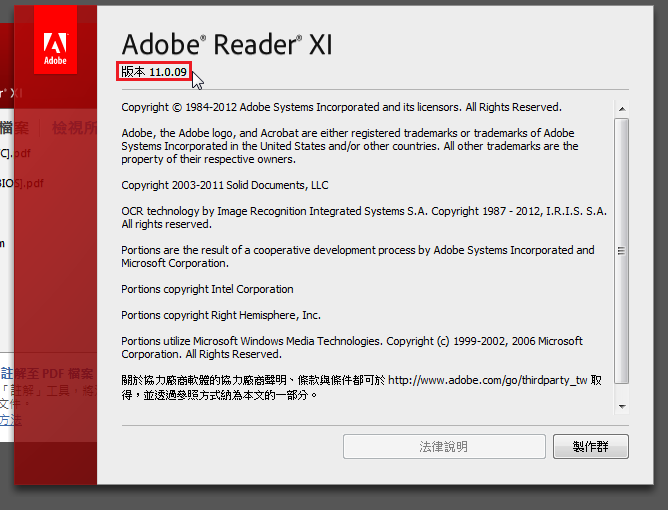Open the recent file ending in IOS].pdf
The image size is (668, 510).
[22, 183]
